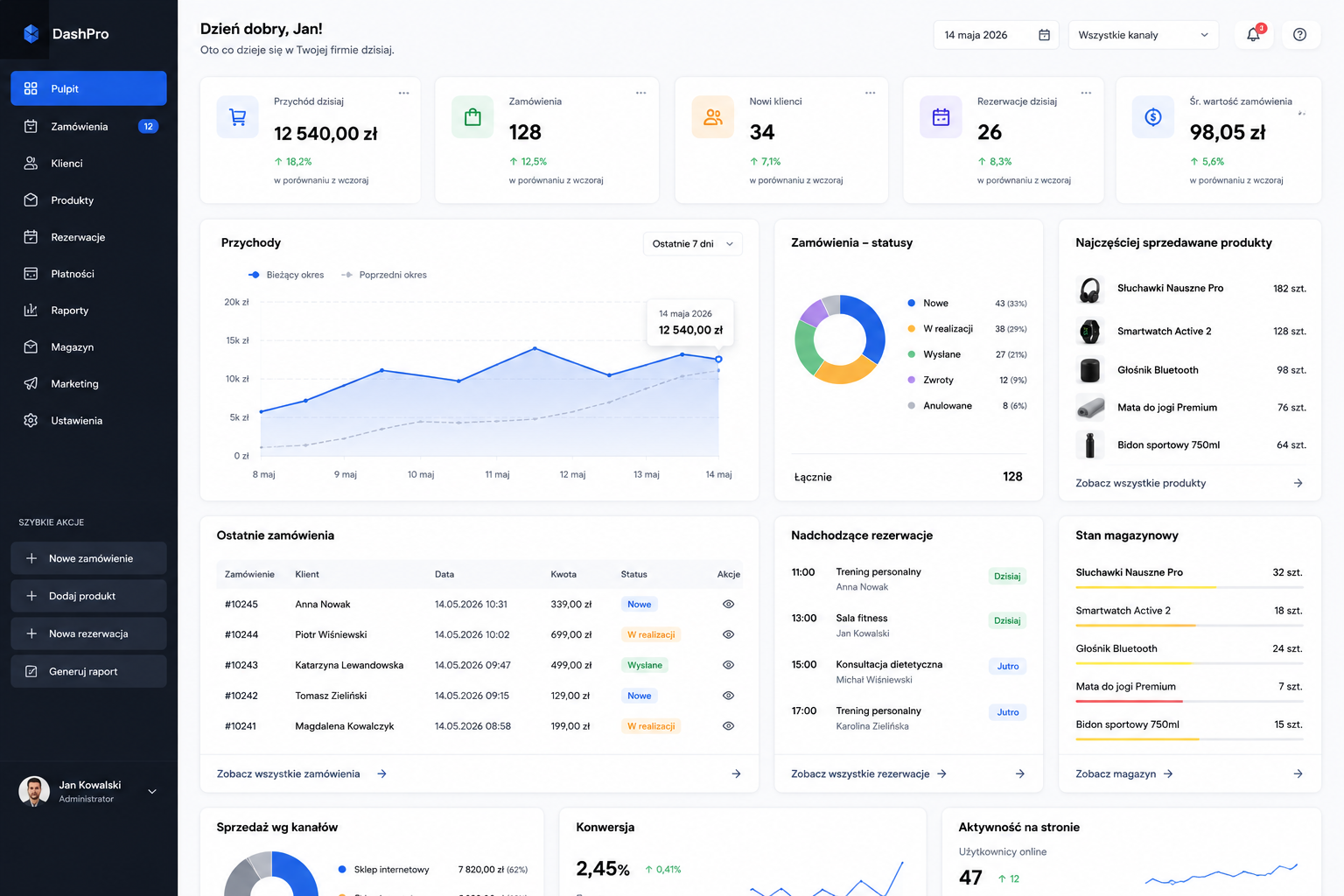Screen dimensions: 1344x896
Task: Click arrow at right of products panel footer
Action: 1298,483
